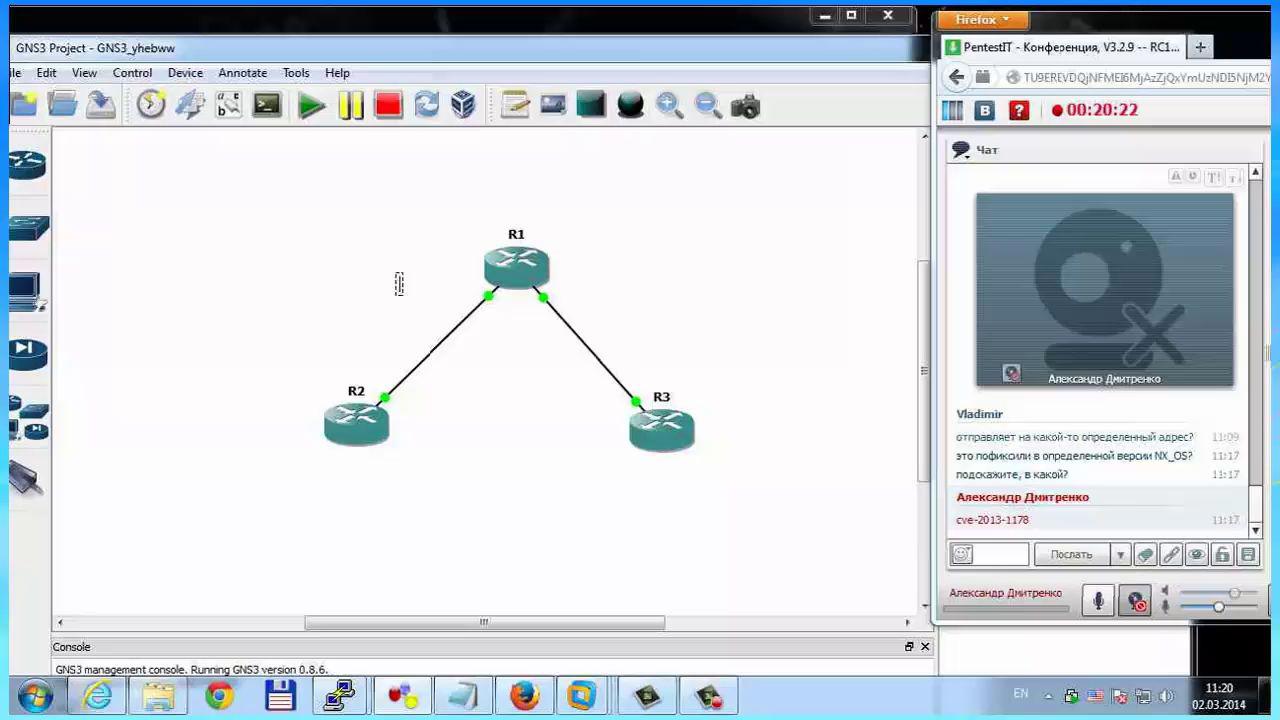
Task: Open Google Chrome from the taskbar
Action: 219,696
